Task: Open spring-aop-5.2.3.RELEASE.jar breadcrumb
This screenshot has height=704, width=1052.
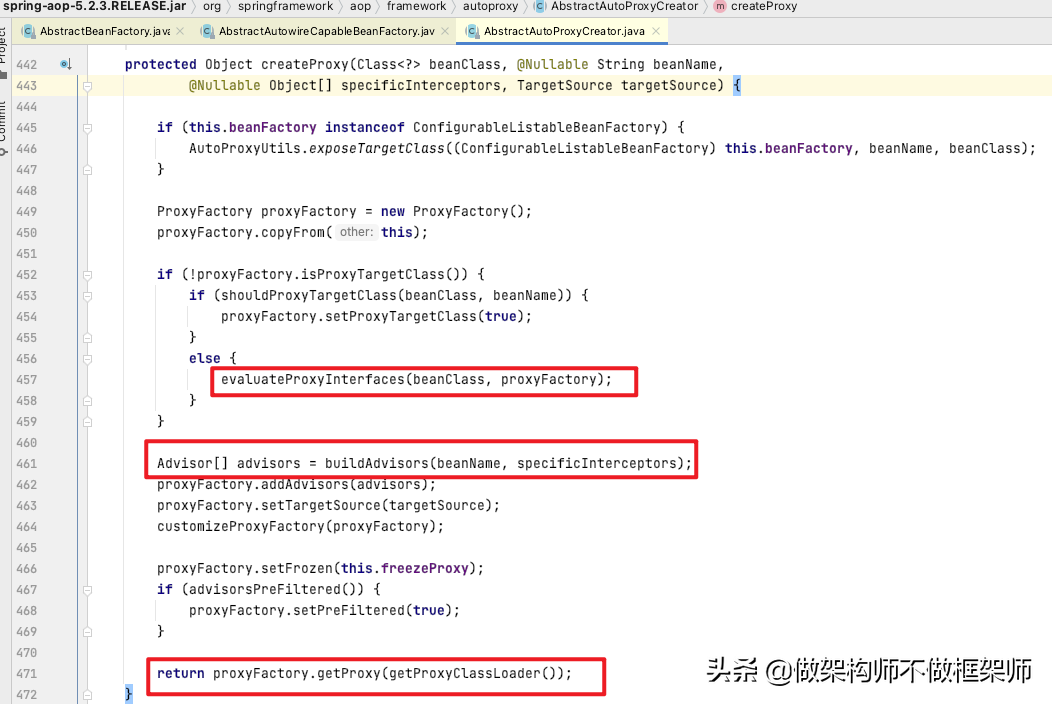Action: 95,6
